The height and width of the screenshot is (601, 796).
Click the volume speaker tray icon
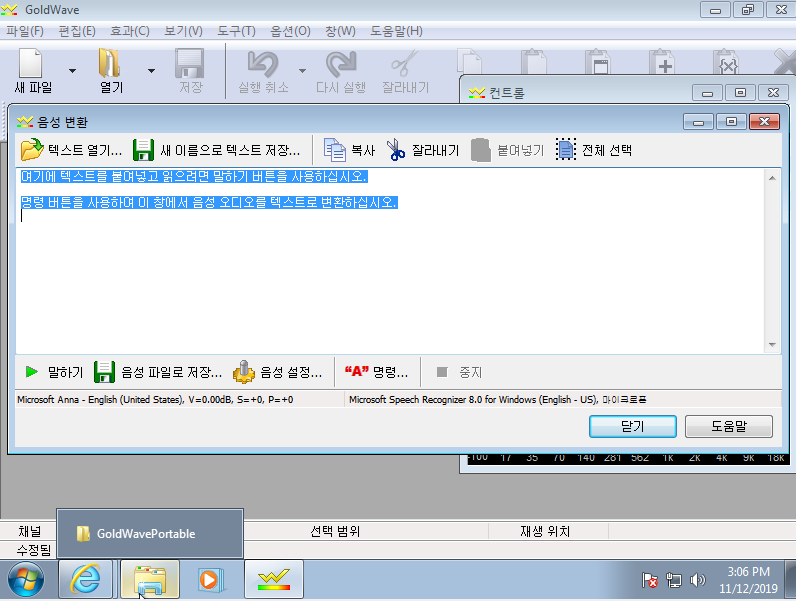pyautogui.click(x=698, y=580)
